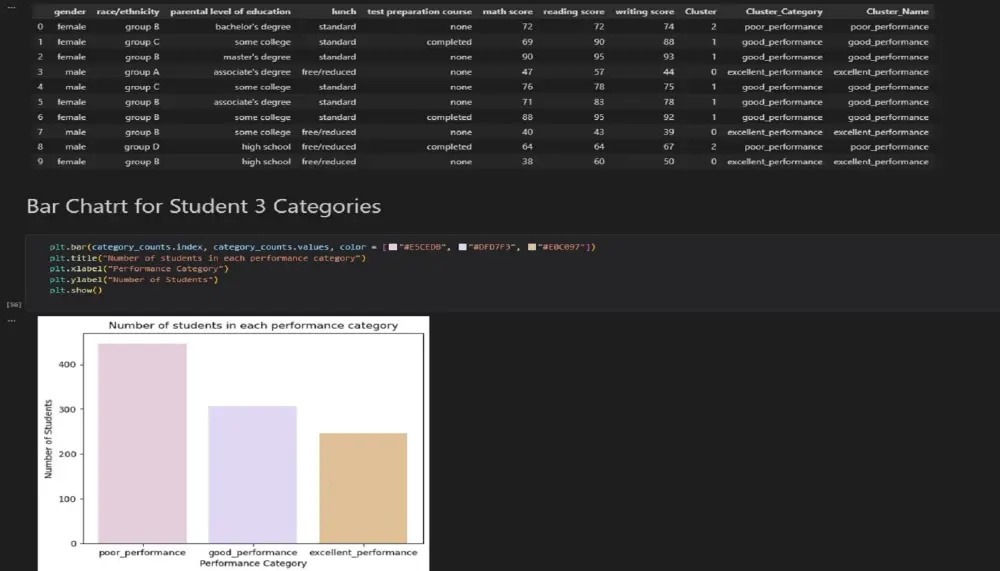Select the 'writing score' column header
1000x571 pixels.
tap(644, 11)
